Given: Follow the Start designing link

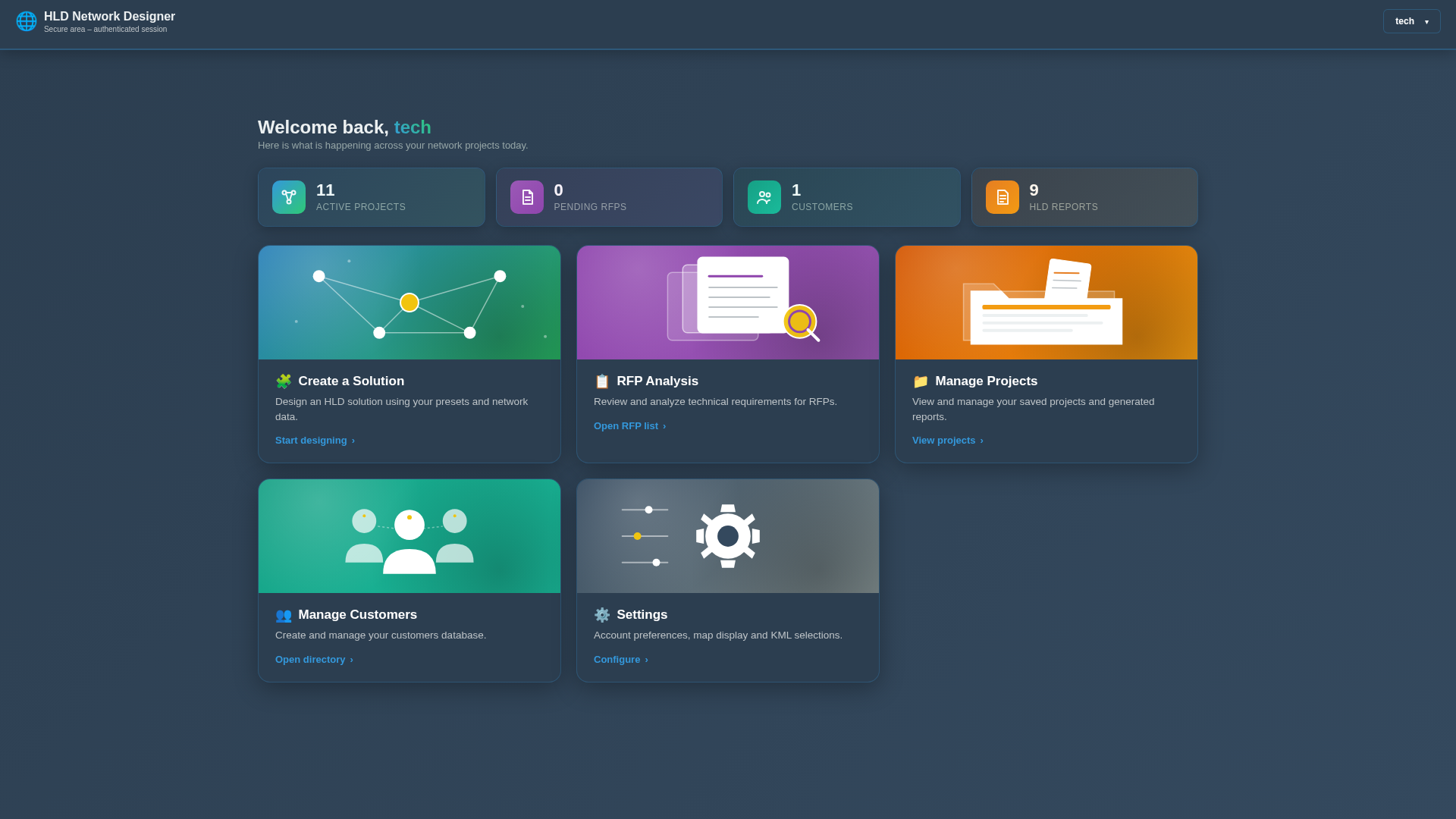Looking at the screenshot, I should pyautogui.click(x=315, y=441).
